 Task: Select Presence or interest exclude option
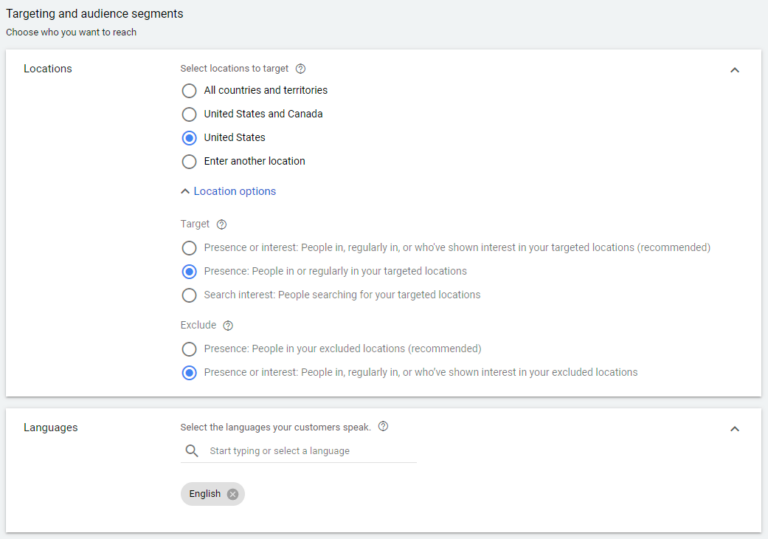(189, 373)
